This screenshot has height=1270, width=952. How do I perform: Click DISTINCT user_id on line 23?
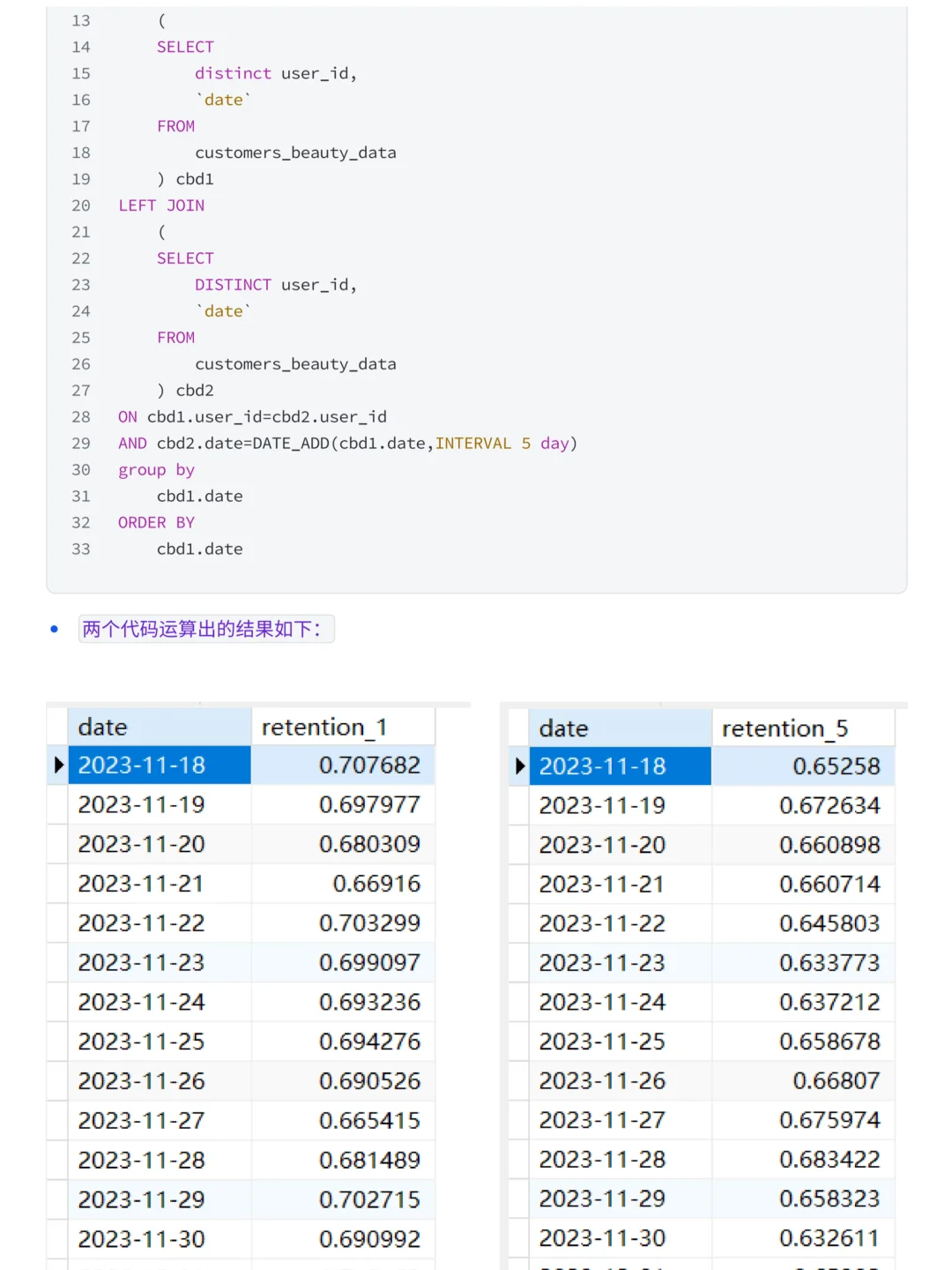point(276,285)
